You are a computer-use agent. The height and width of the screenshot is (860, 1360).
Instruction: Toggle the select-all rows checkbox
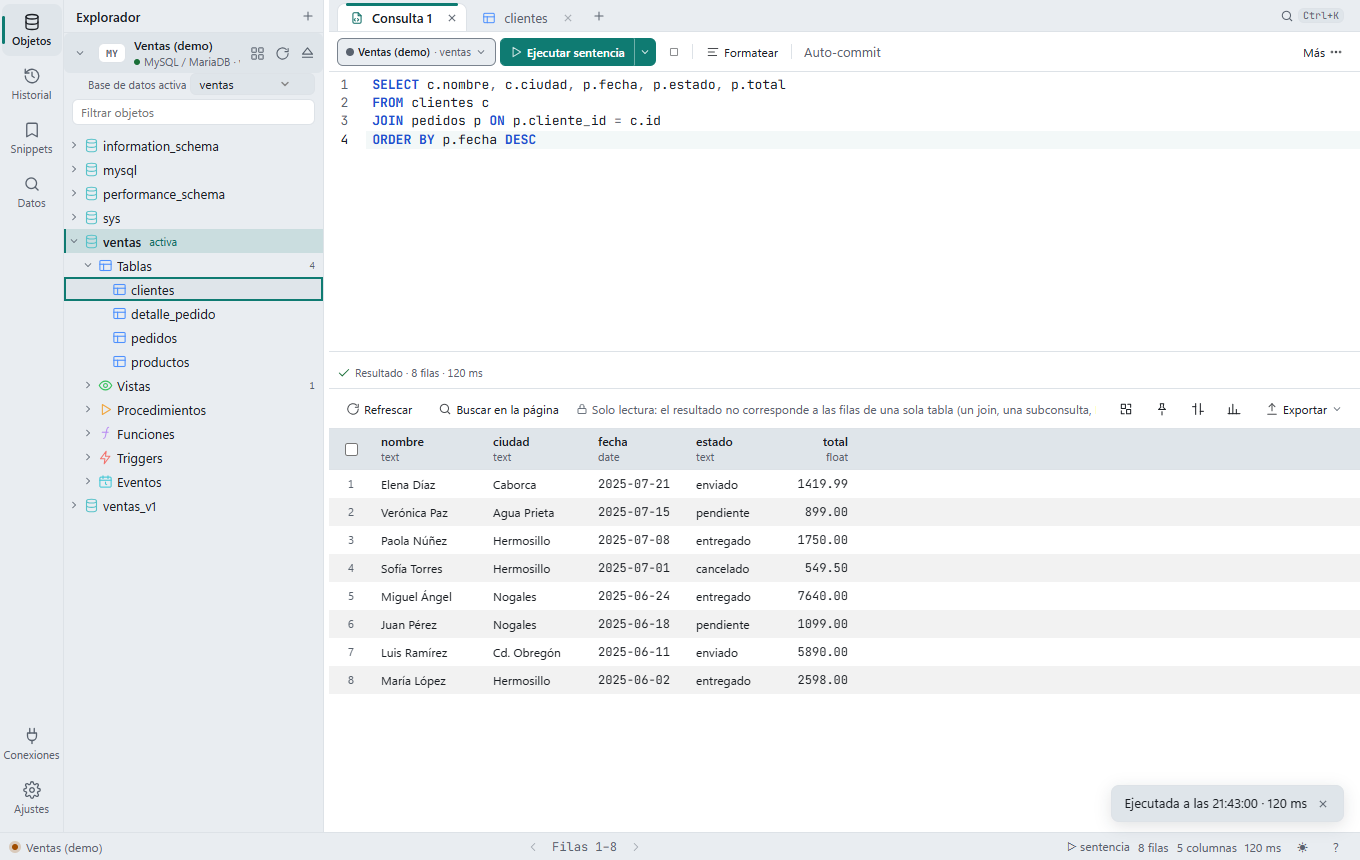click(351, 449)
